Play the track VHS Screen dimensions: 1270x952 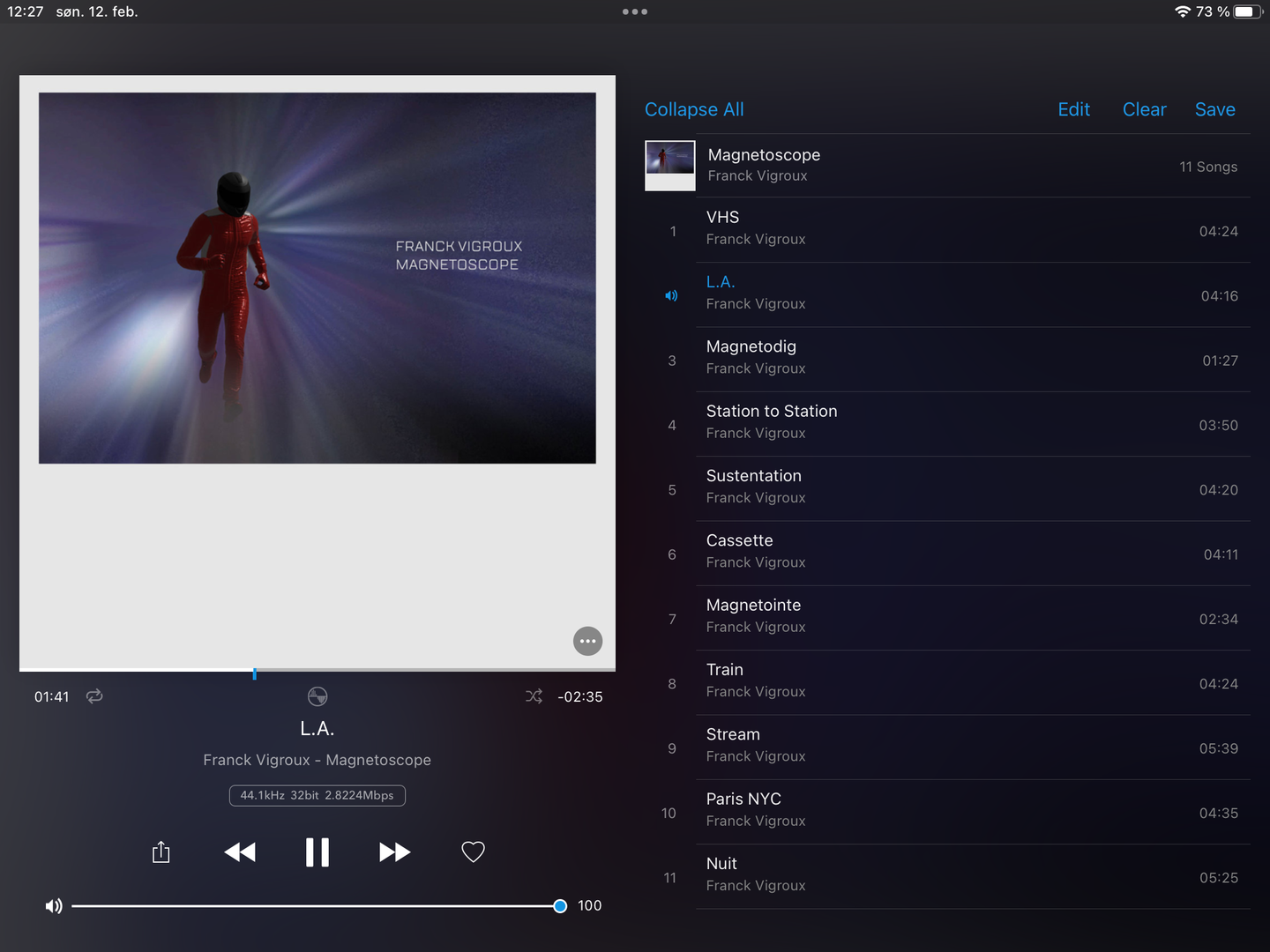tap(948, 230)
